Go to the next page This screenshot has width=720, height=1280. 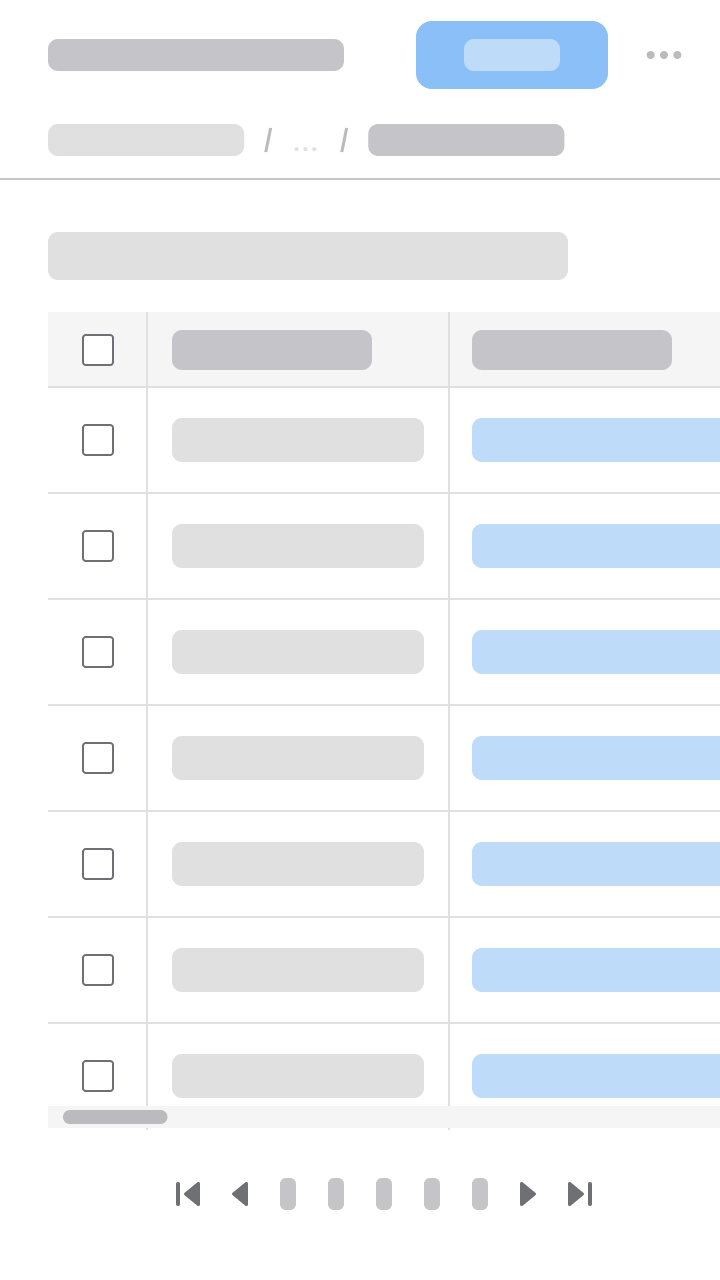[528, 1194]
